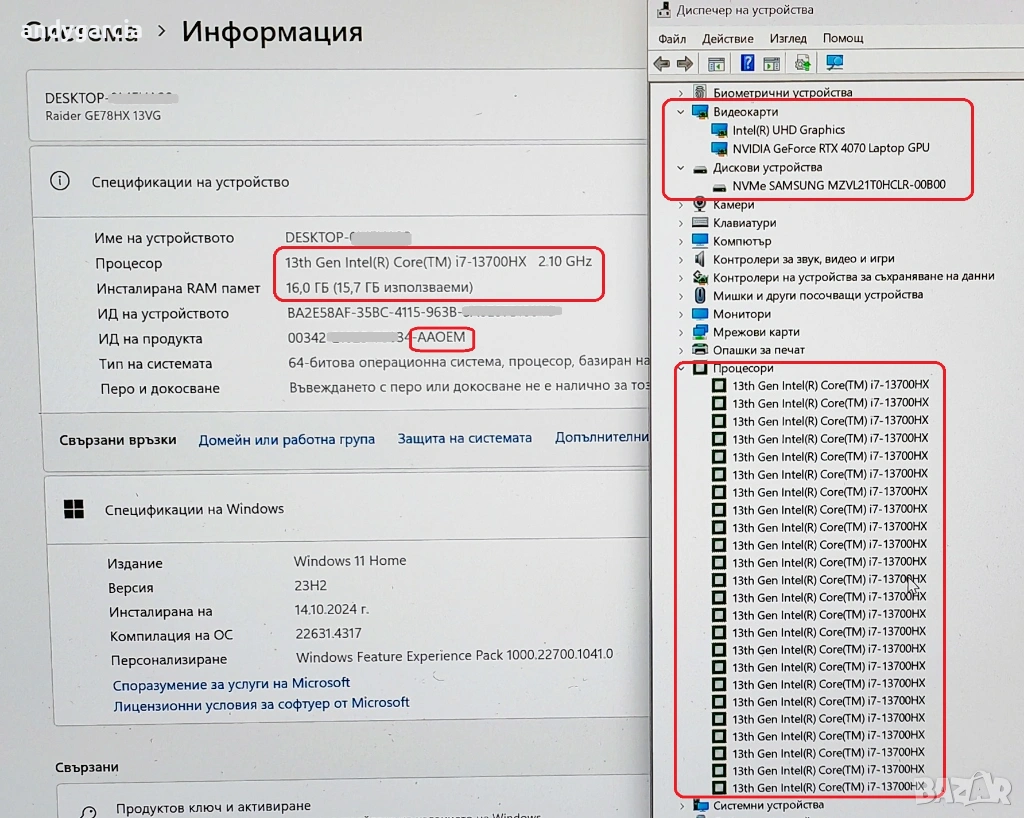Open the Изглед menu

click(x=788, y=38)
